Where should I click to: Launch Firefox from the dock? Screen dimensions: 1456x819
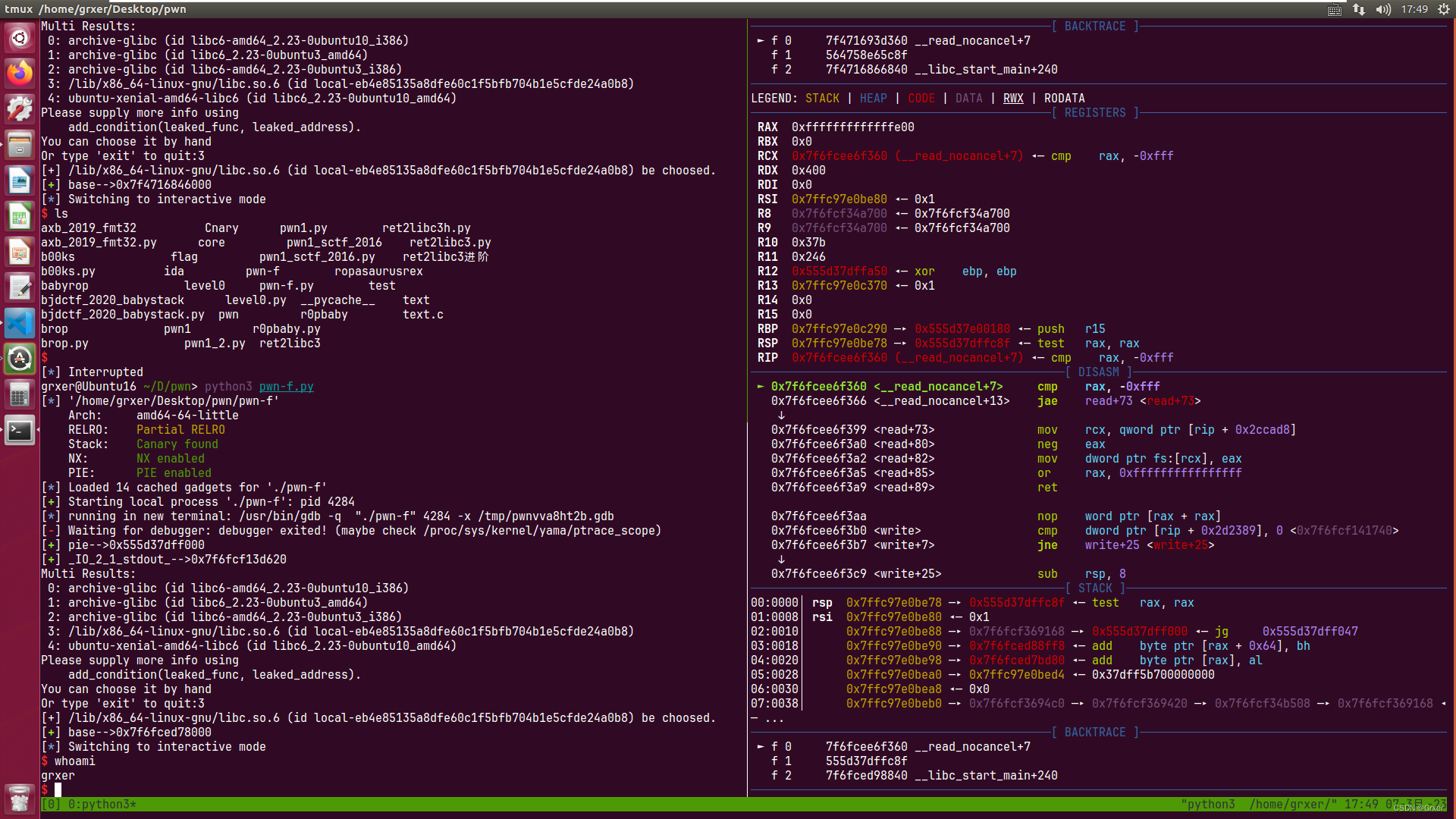(20, 73)
